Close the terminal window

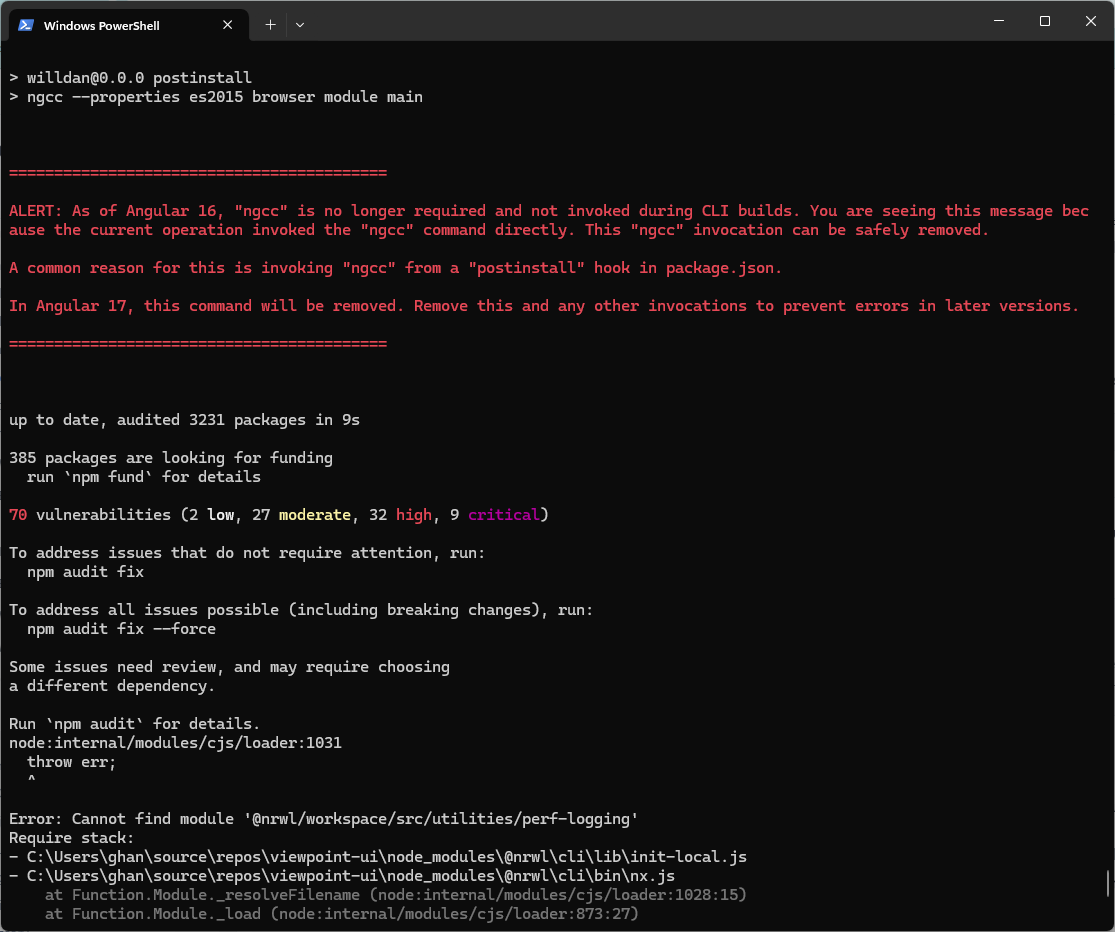(1091, 21)
